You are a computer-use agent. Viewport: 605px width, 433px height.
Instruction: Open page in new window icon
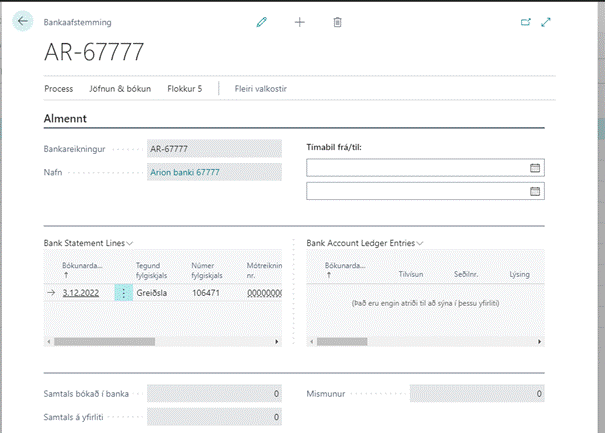click(x=526, y=22)
